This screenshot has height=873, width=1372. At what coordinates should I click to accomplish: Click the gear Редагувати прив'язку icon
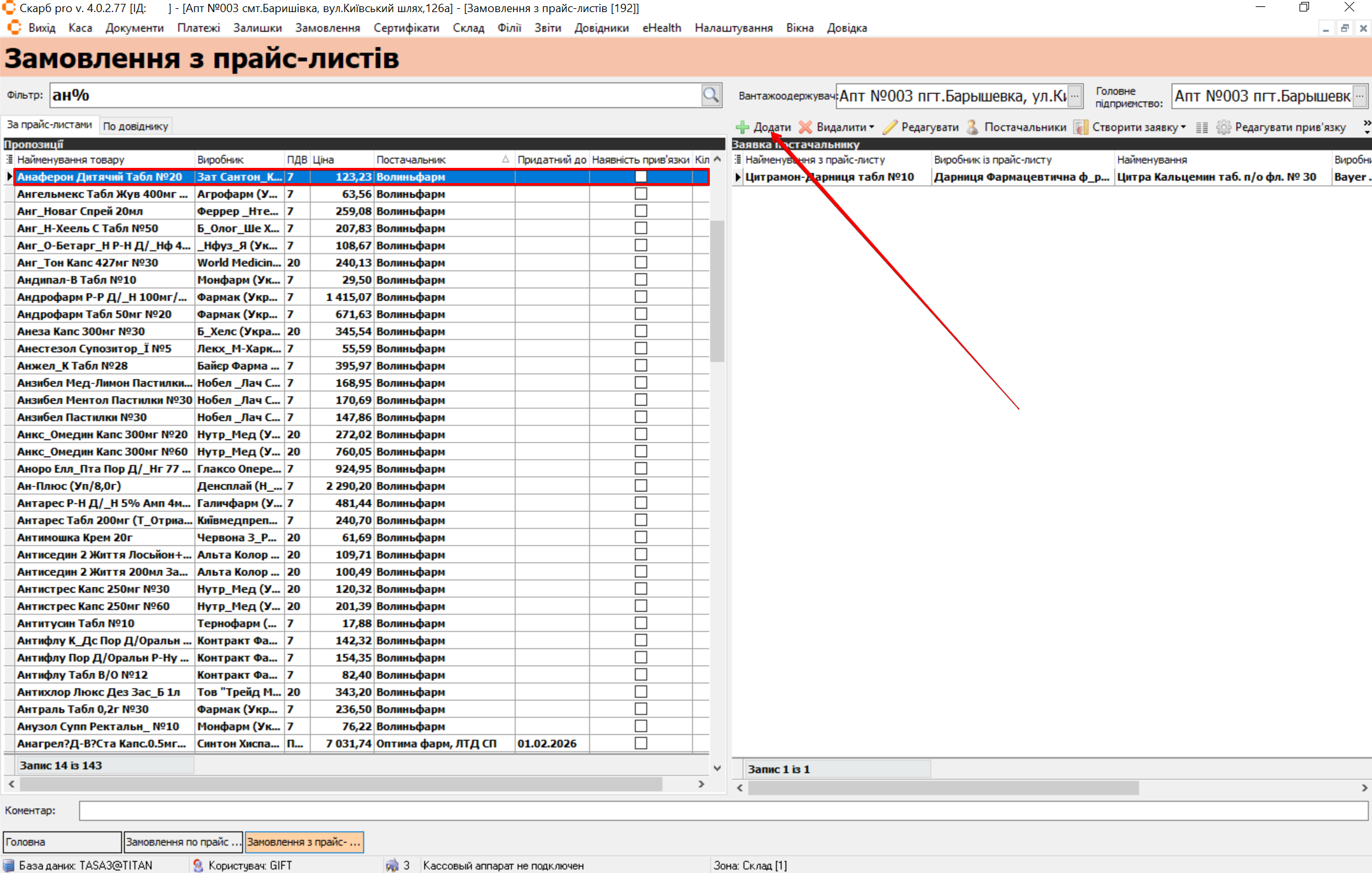(x=1223, y=127)
